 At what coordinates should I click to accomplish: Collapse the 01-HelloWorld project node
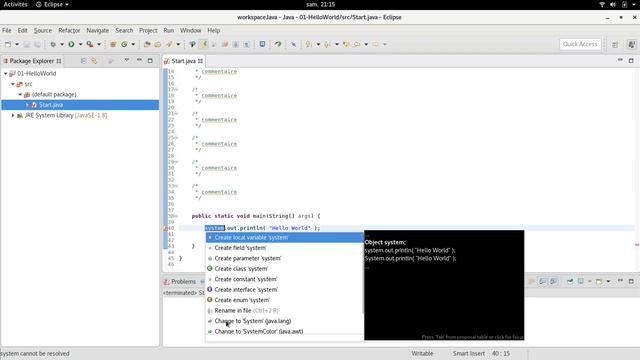tap(6, 73)
